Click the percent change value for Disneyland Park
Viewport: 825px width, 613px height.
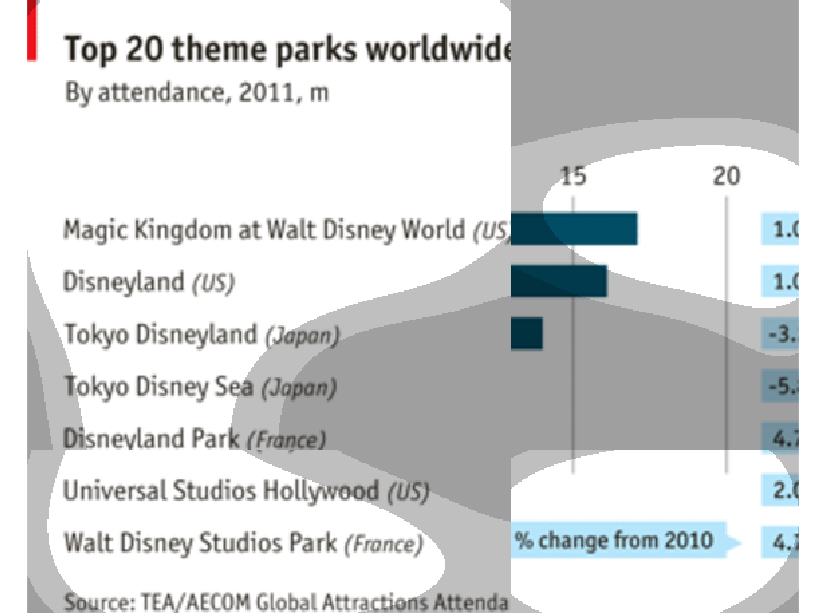780,438
